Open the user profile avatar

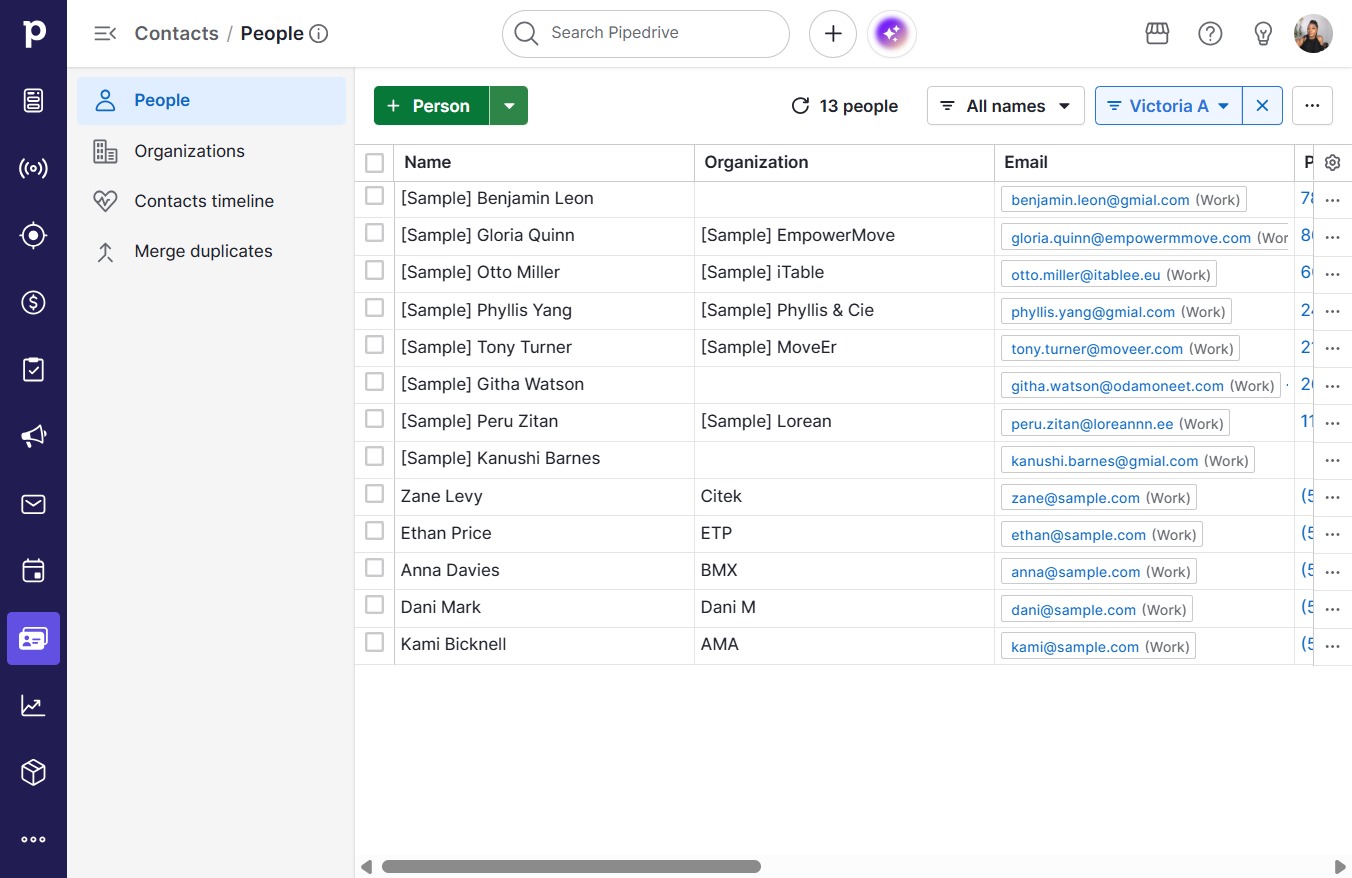pyautogui.click(x=1313, y=33)
